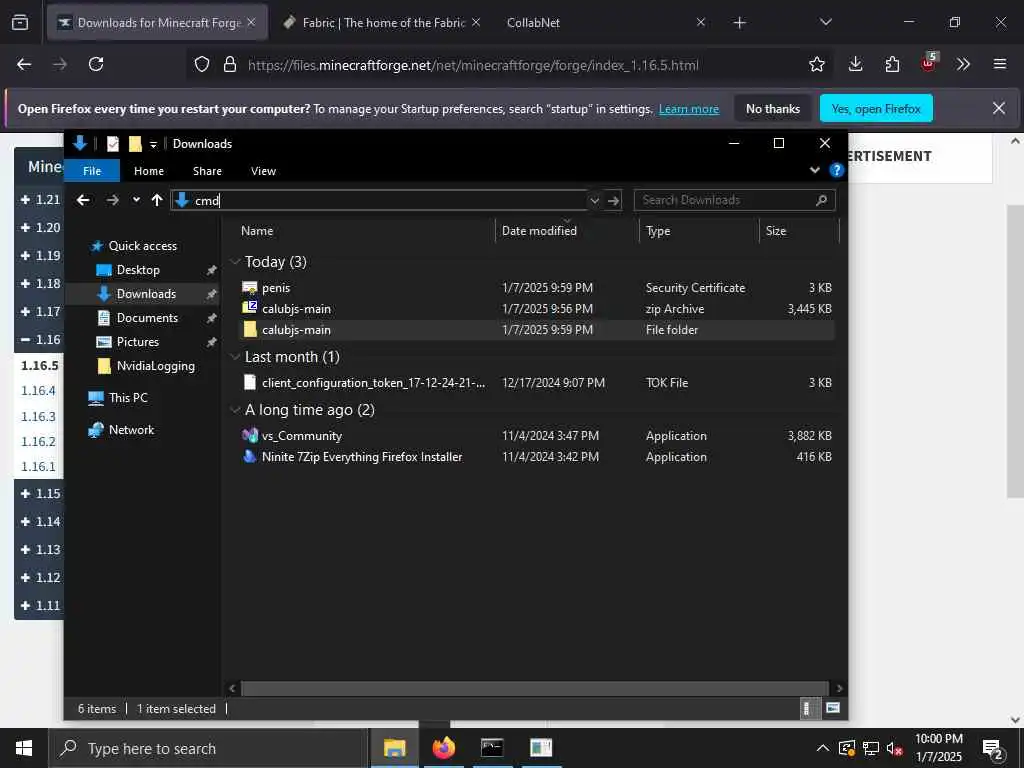This screenshot has height=768, width=1024.
Task: Select Network in navigation pane
Action: (x=131, y=430)
